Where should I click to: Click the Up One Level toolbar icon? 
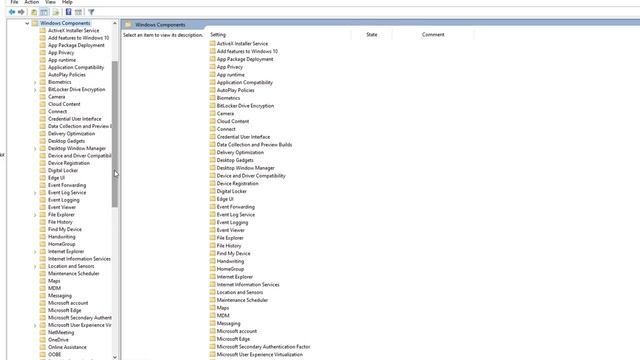[x=34, y=12]
